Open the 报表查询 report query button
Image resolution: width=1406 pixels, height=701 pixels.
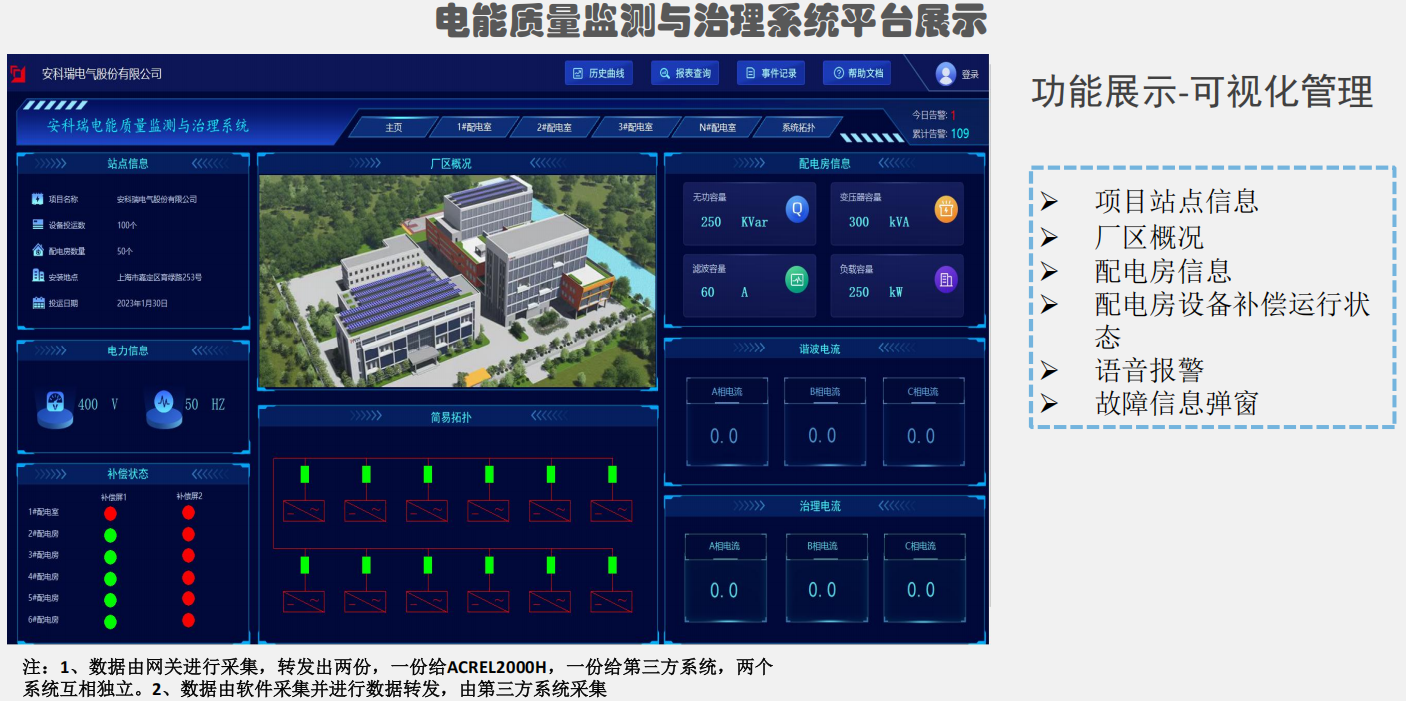pyautogui.click(x=685, y=74)
